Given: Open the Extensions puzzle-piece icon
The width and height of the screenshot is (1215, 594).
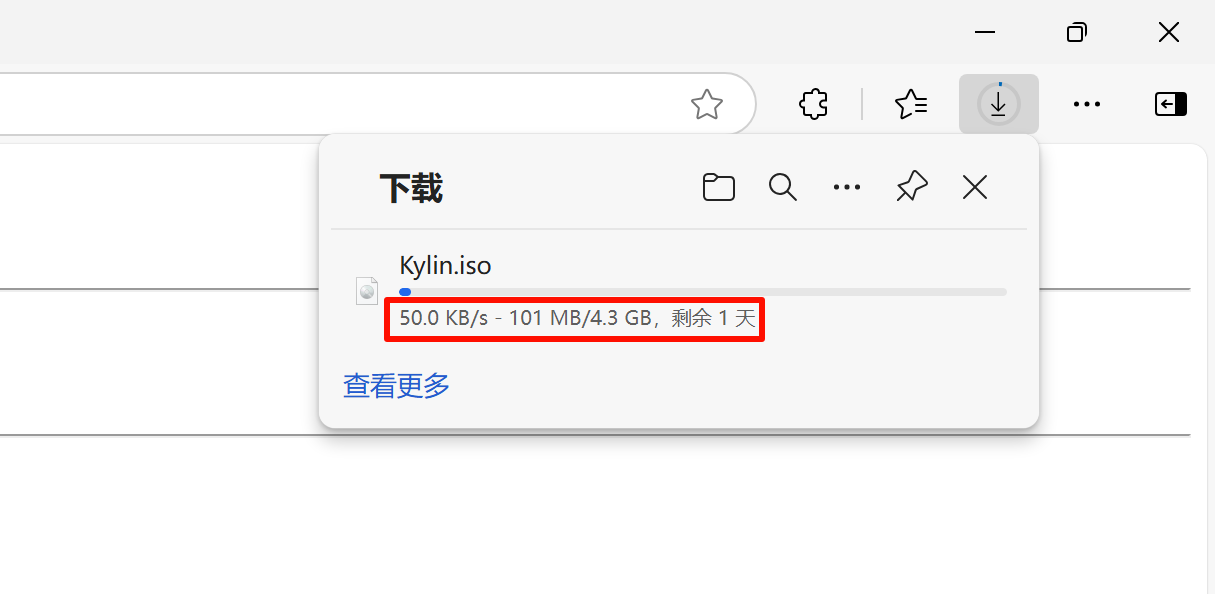Looking at the screenshot, I should click(814, 104).
